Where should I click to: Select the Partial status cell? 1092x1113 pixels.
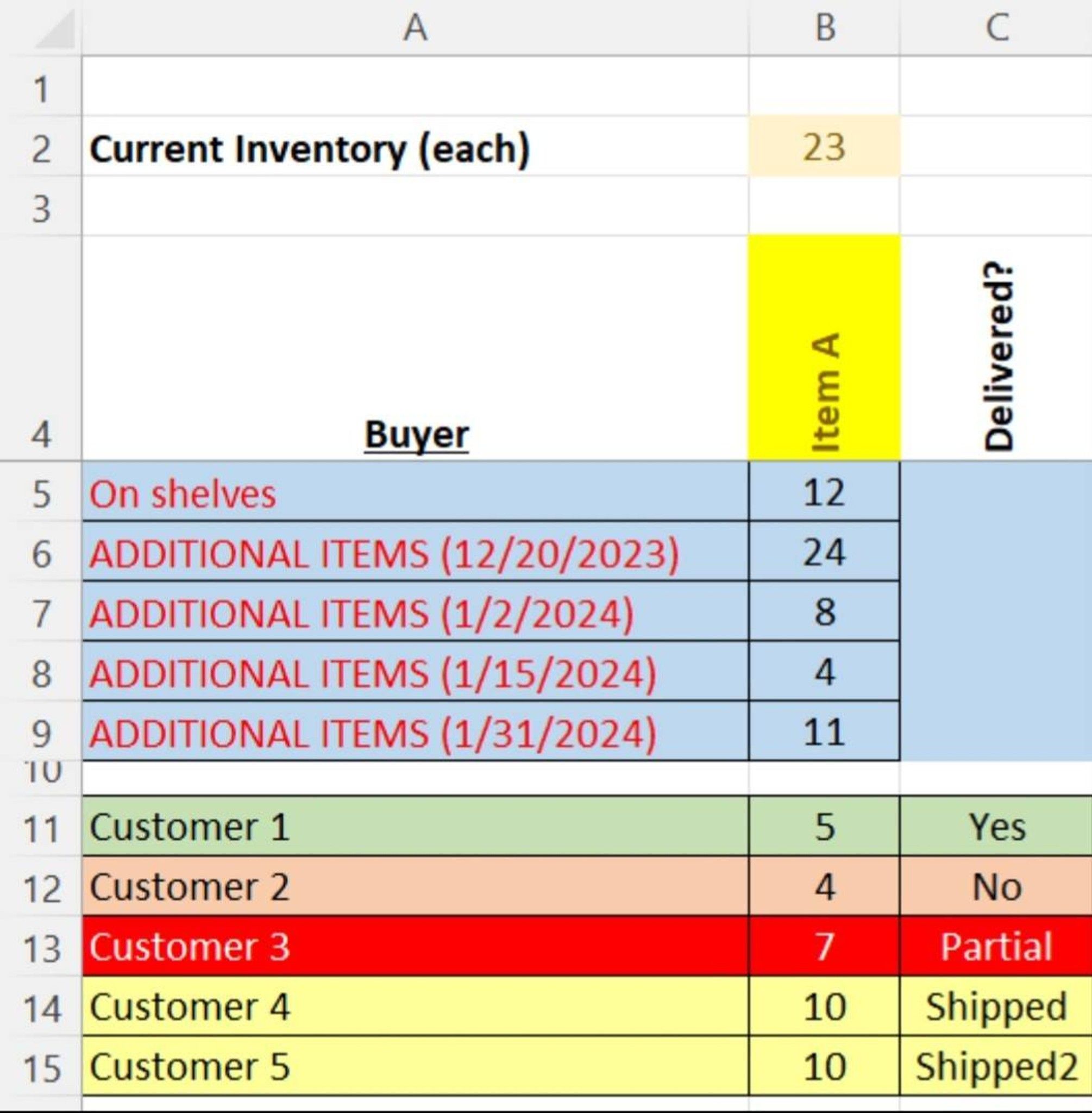coord(996,946)
